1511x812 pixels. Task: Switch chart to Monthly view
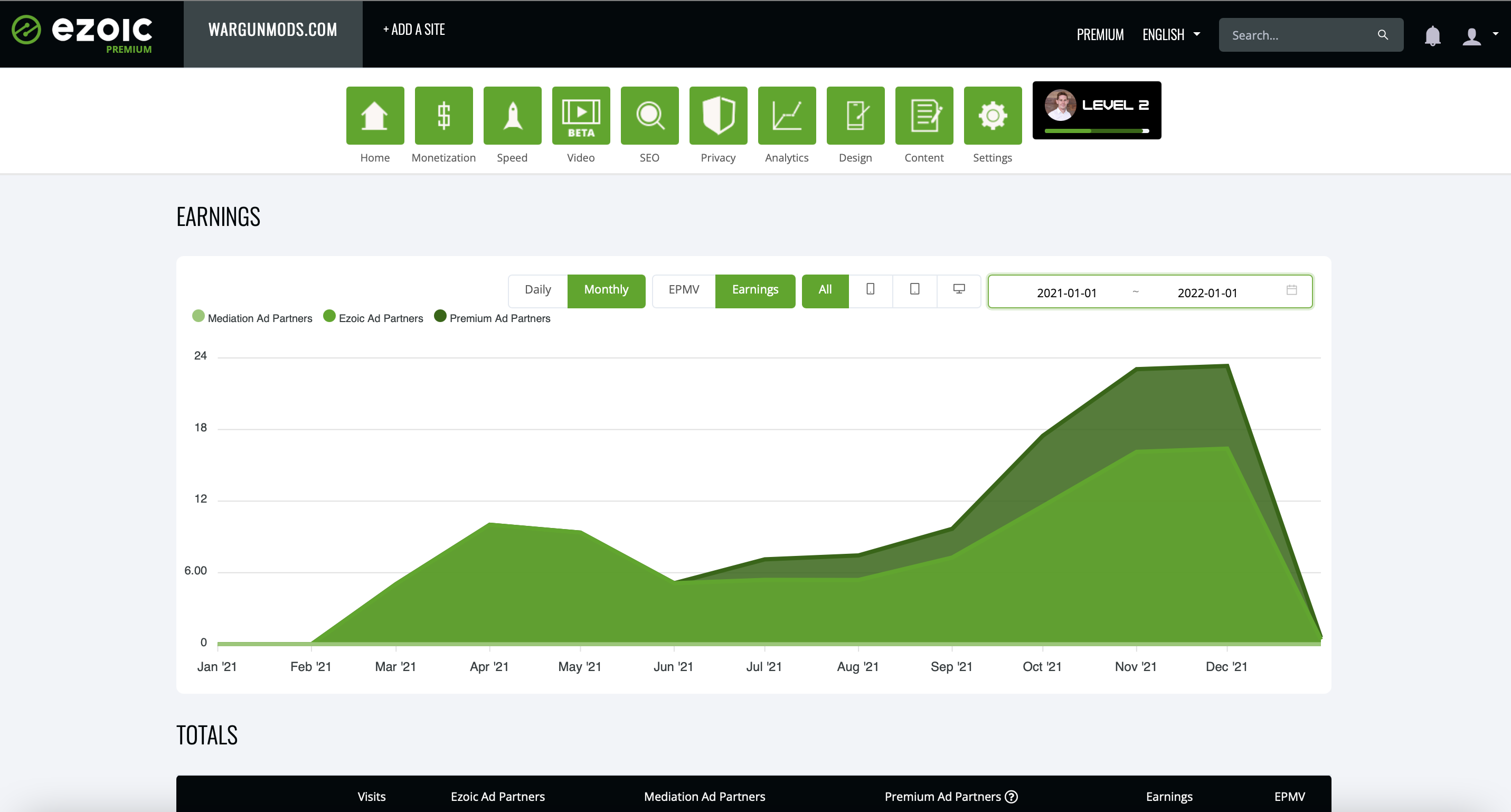coord(606,290)
